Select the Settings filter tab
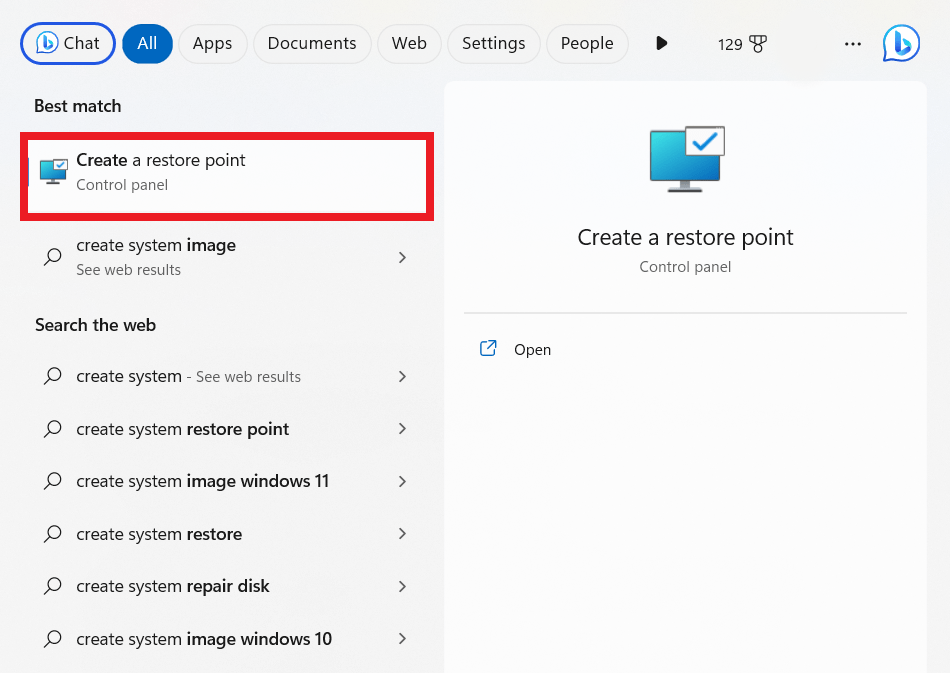950x673 pixels. click(493, 44)
